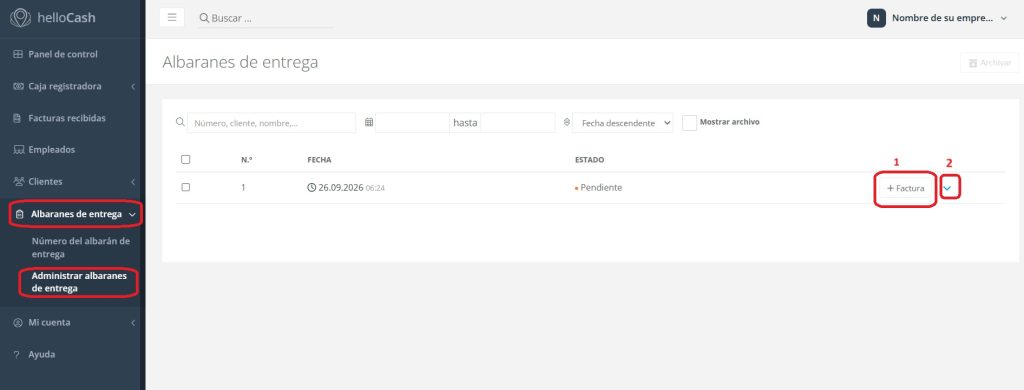Screen dimensions: 1024x390
Task: Click the ESTADO column header
Action: click(x=589, y=159)
